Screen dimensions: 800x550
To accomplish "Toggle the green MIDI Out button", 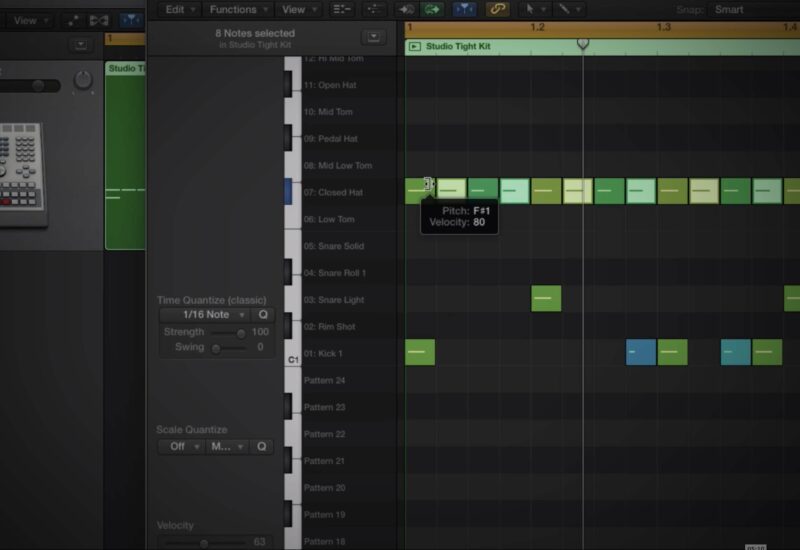I will 432,9.
